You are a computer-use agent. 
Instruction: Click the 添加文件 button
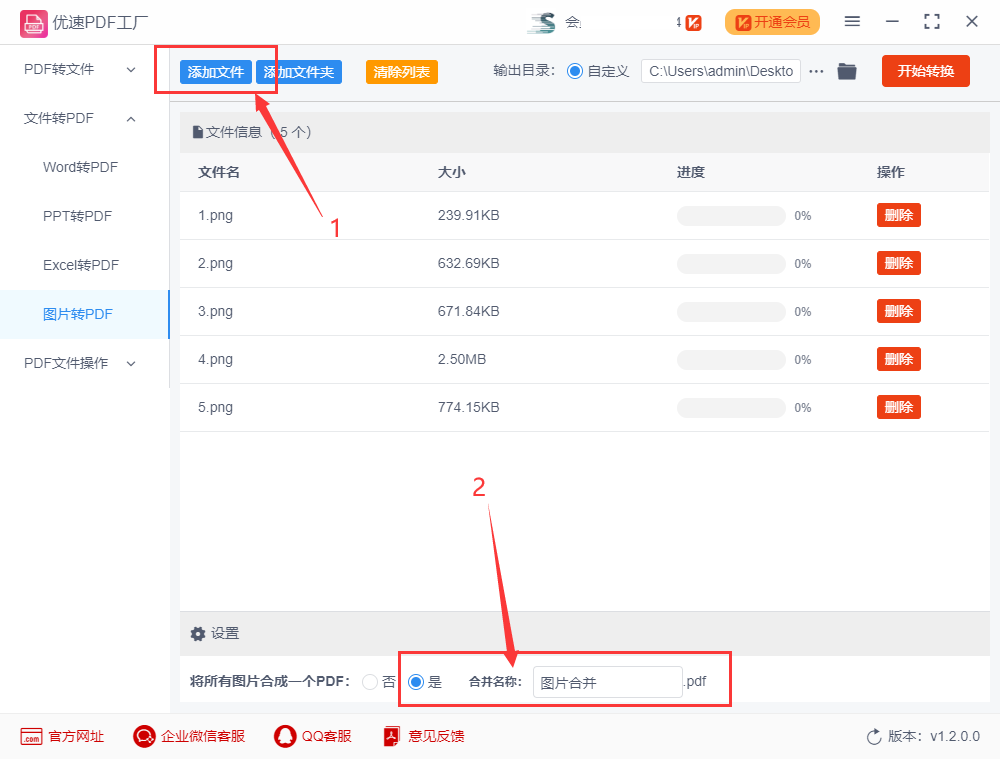[216, 72]
